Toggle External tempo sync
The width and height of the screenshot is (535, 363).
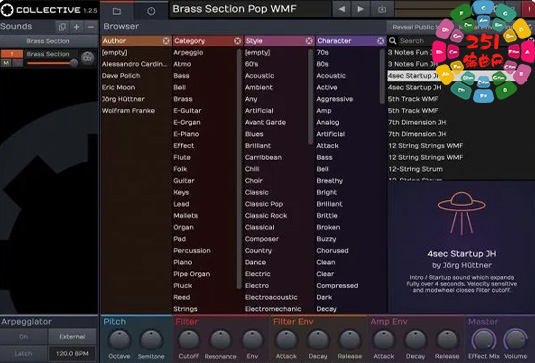(72, 337)
